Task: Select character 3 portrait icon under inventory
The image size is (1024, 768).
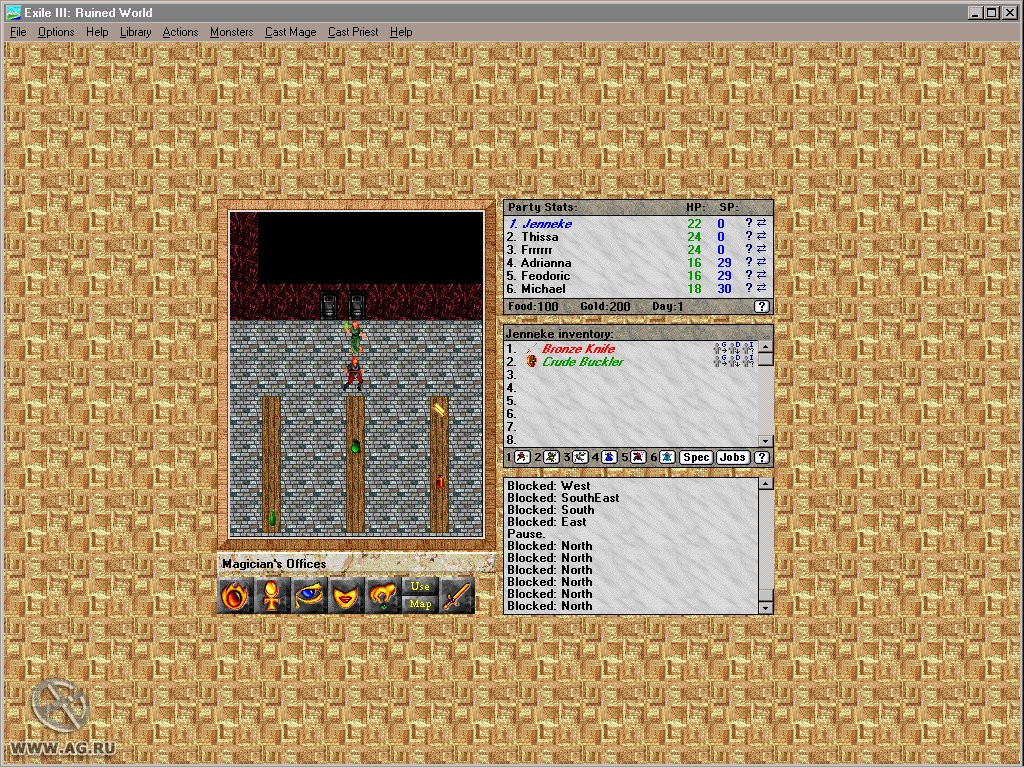Action: point(580,457)
